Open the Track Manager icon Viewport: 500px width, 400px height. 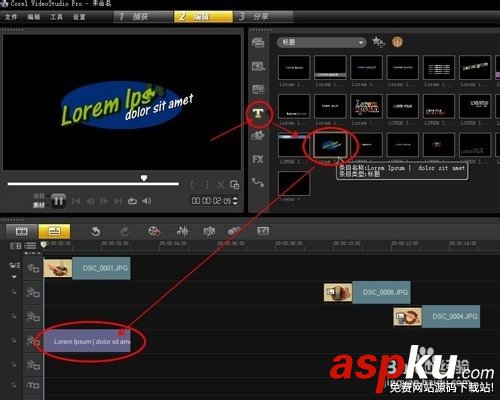pos(30,246)
